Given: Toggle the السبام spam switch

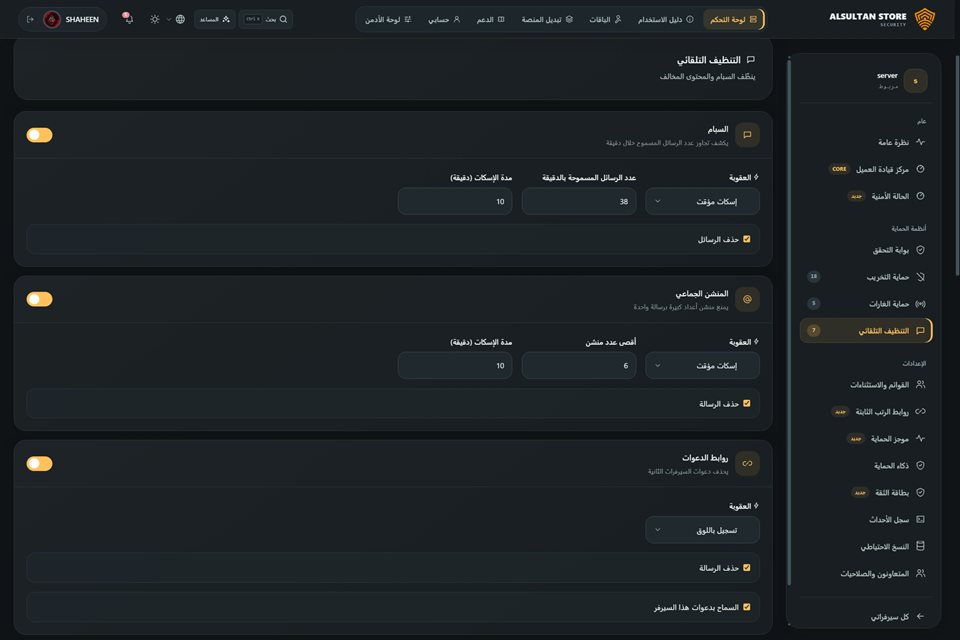Looking at the screenshot, I should pyautogui.click(x=39, y=135).
